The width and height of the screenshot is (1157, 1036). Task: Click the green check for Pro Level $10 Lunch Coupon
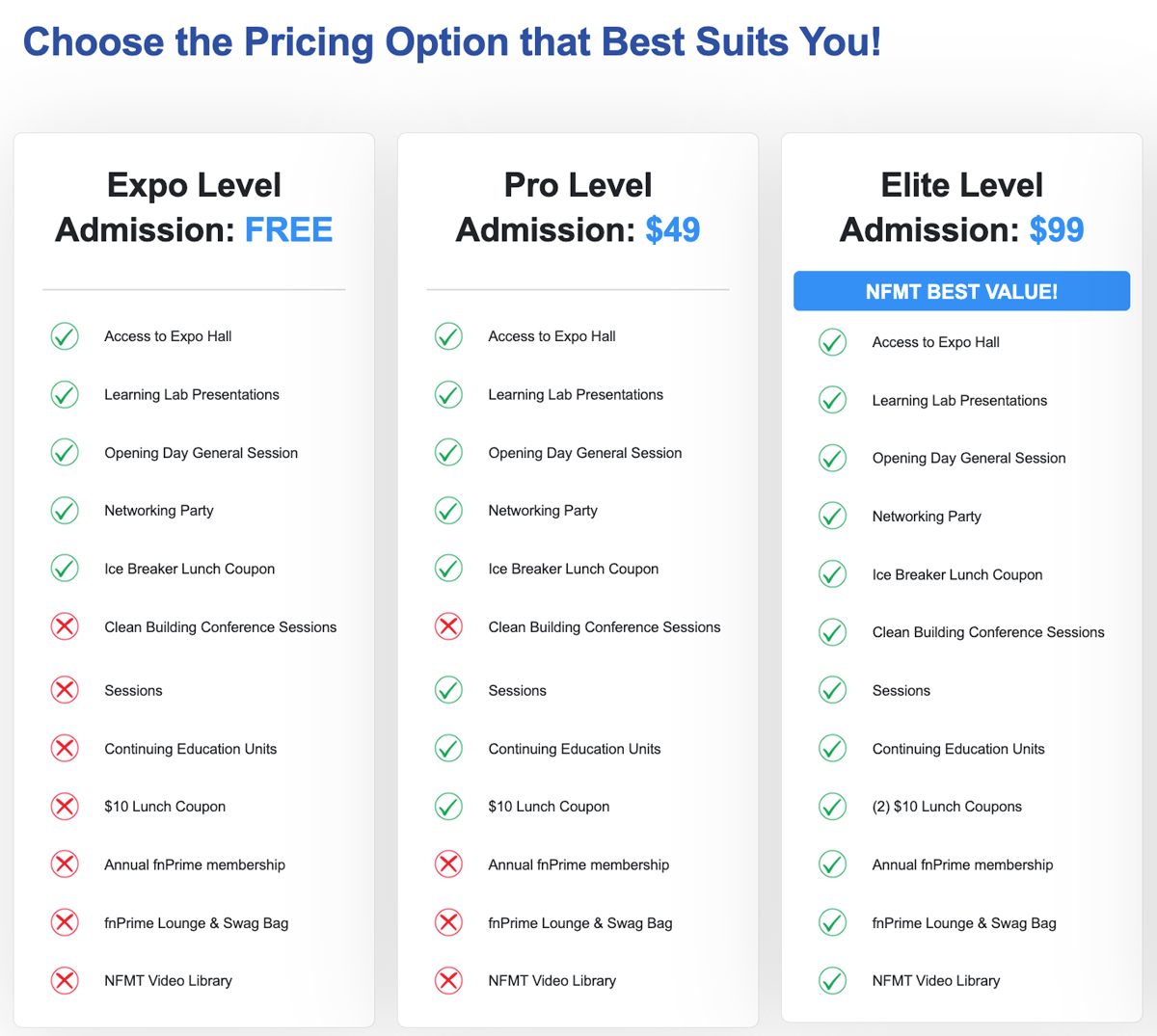click(448, 806)
